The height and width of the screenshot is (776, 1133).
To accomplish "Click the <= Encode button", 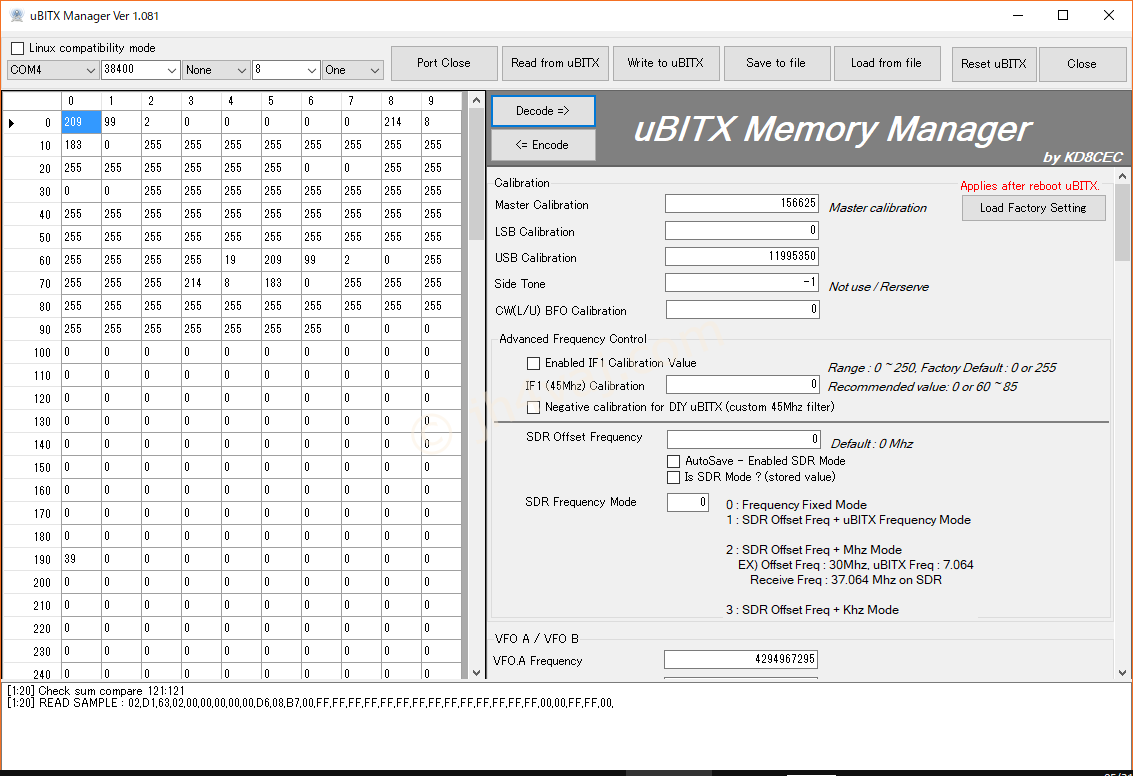I will [x=543, y=145].
